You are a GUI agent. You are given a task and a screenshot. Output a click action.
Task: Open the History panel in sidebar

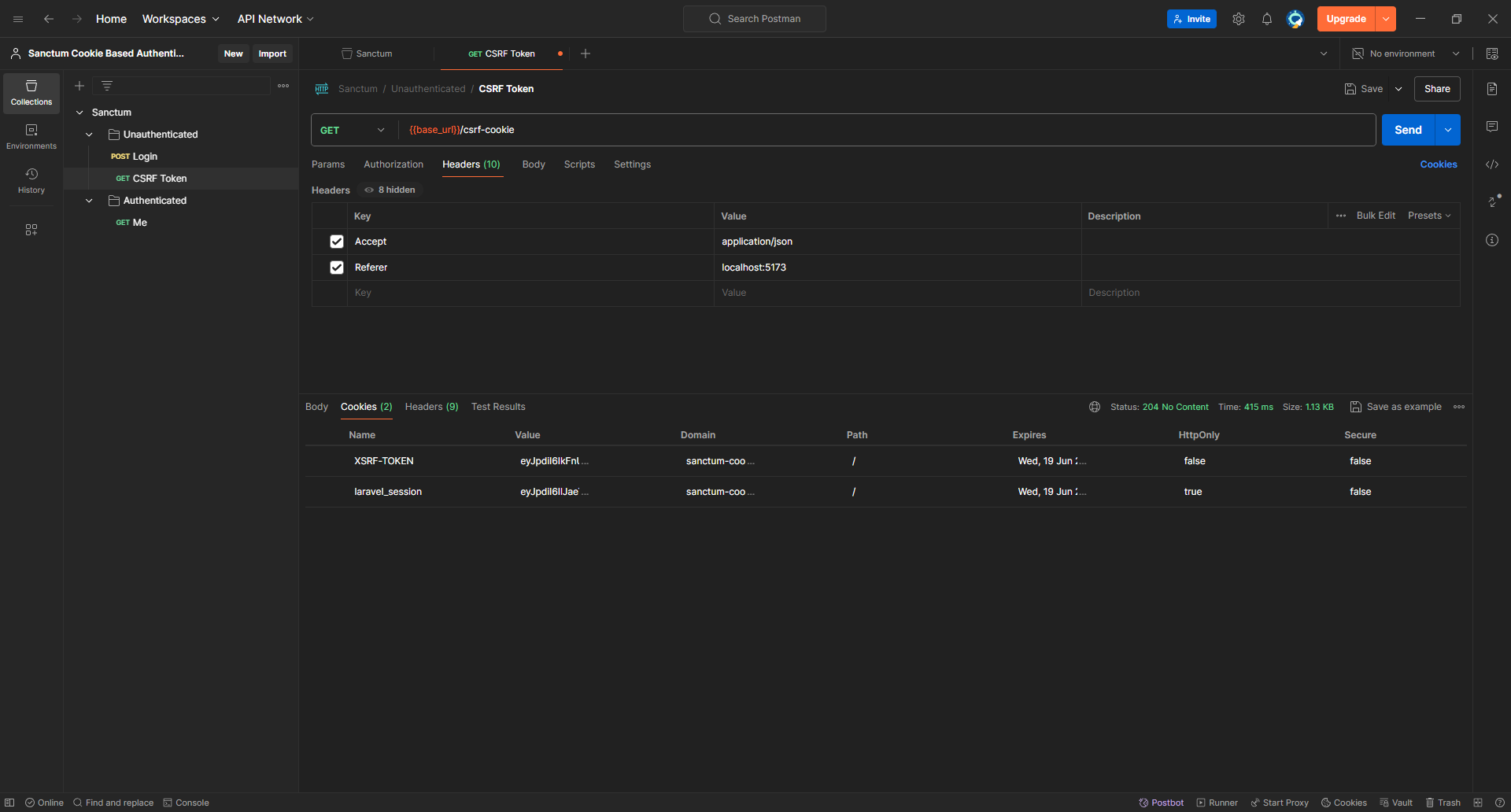coord(31,179)
